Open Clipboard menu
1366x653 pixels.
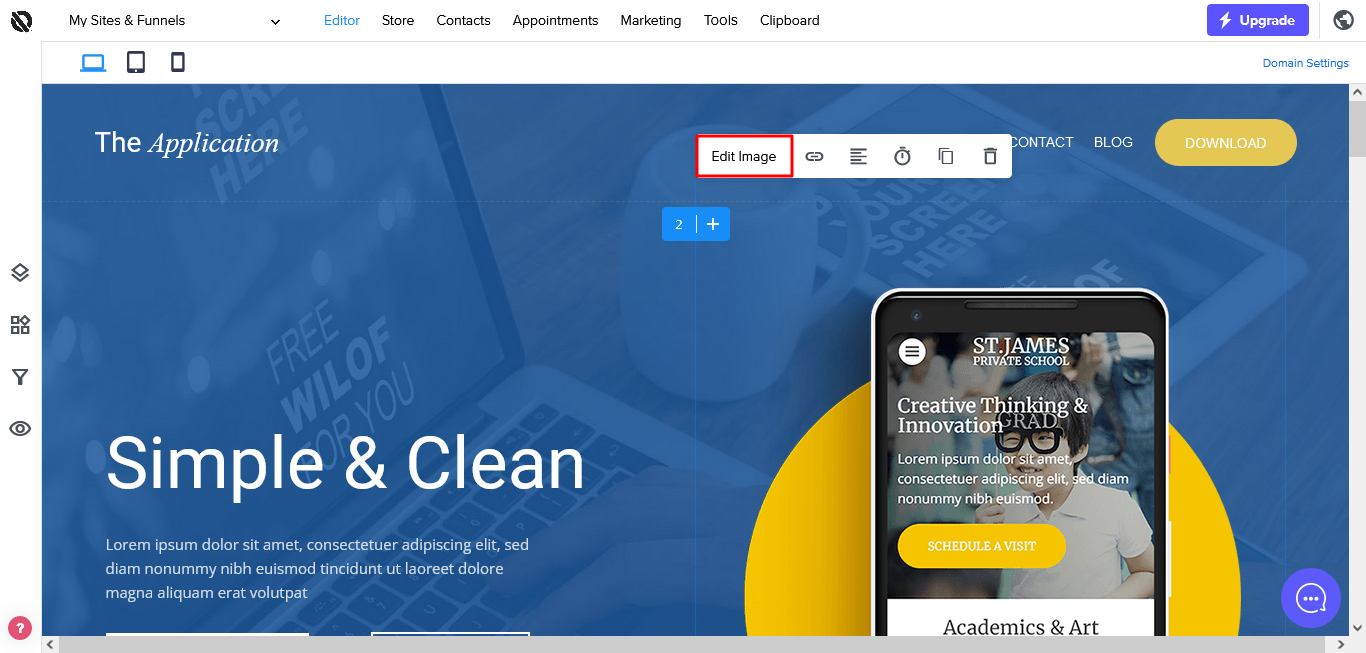point(790,20)
